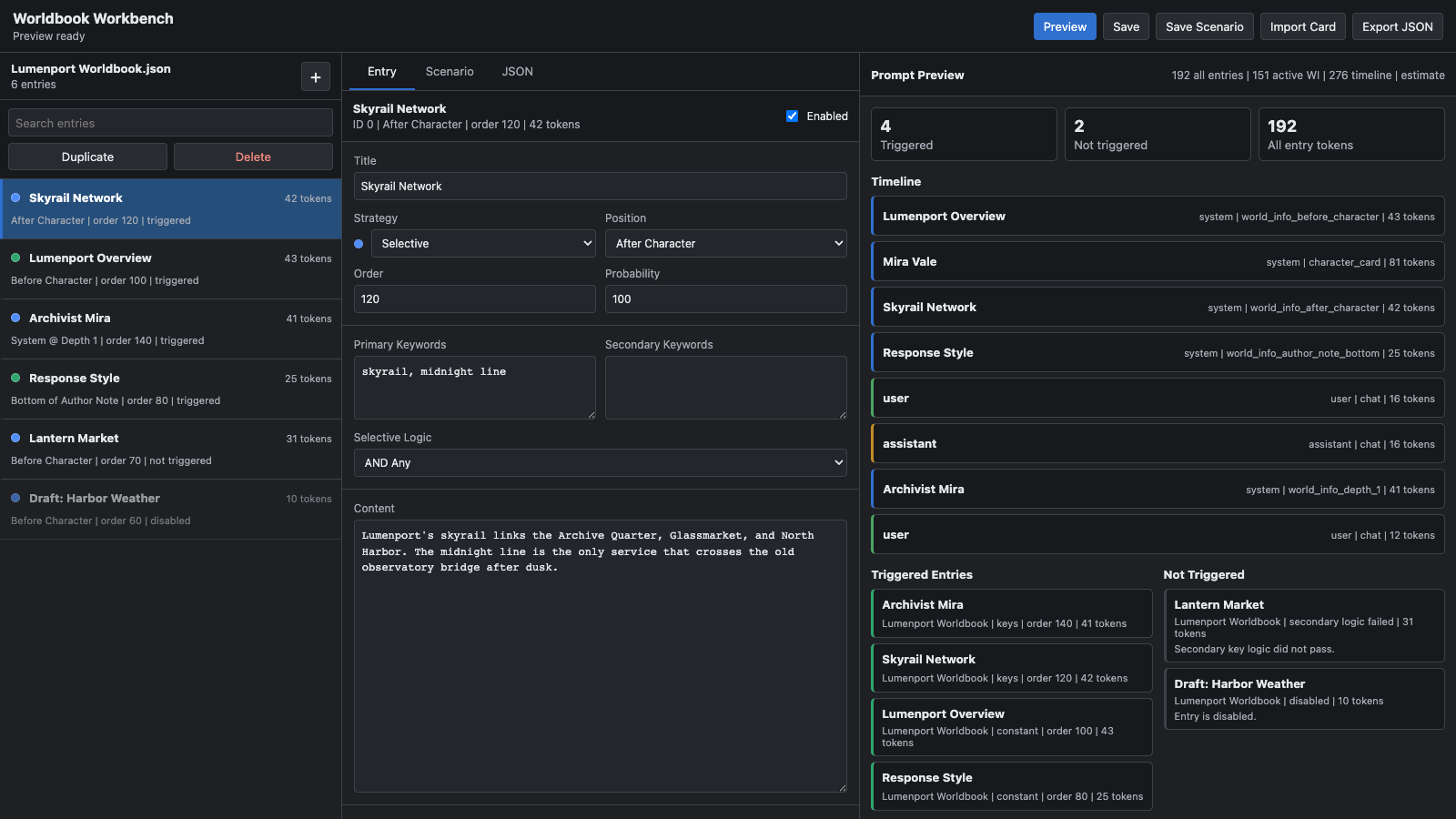Select Lantern Market entry in the list
The width and height of the screenshot is (1456, 819).
(171, 450)
